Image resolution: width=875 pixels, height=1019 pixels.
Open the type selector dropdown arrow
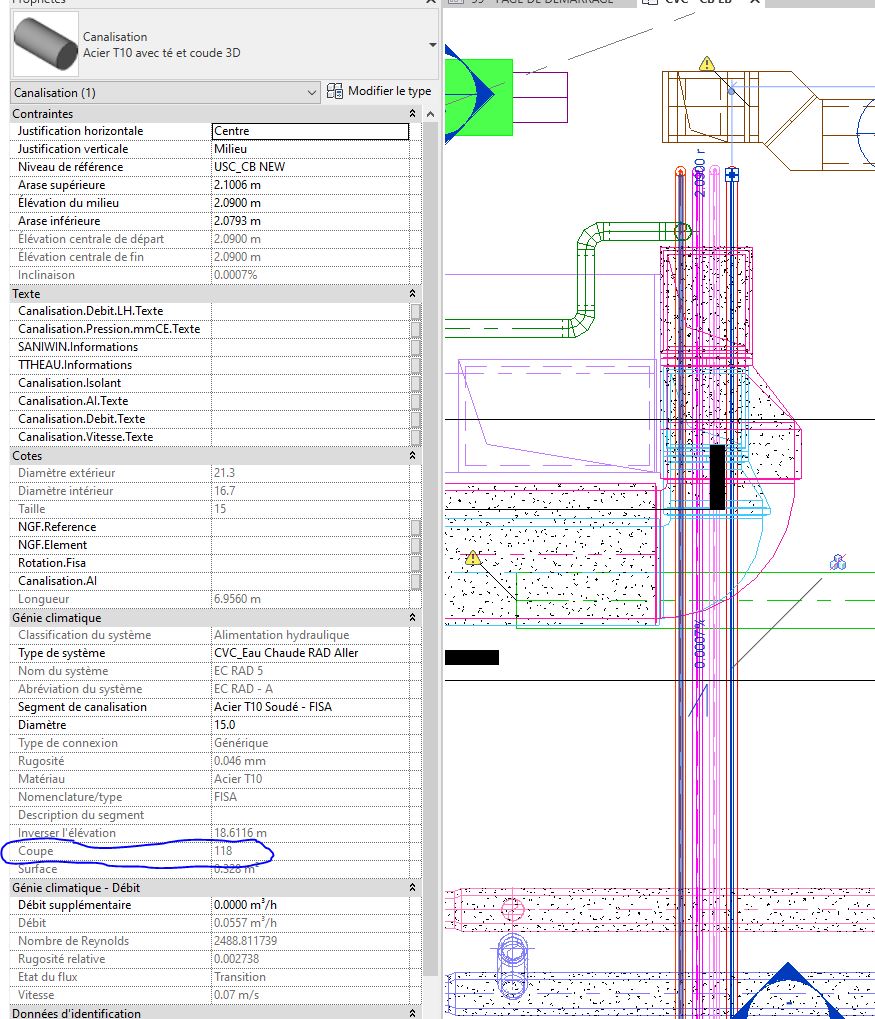tap(432, 45)
